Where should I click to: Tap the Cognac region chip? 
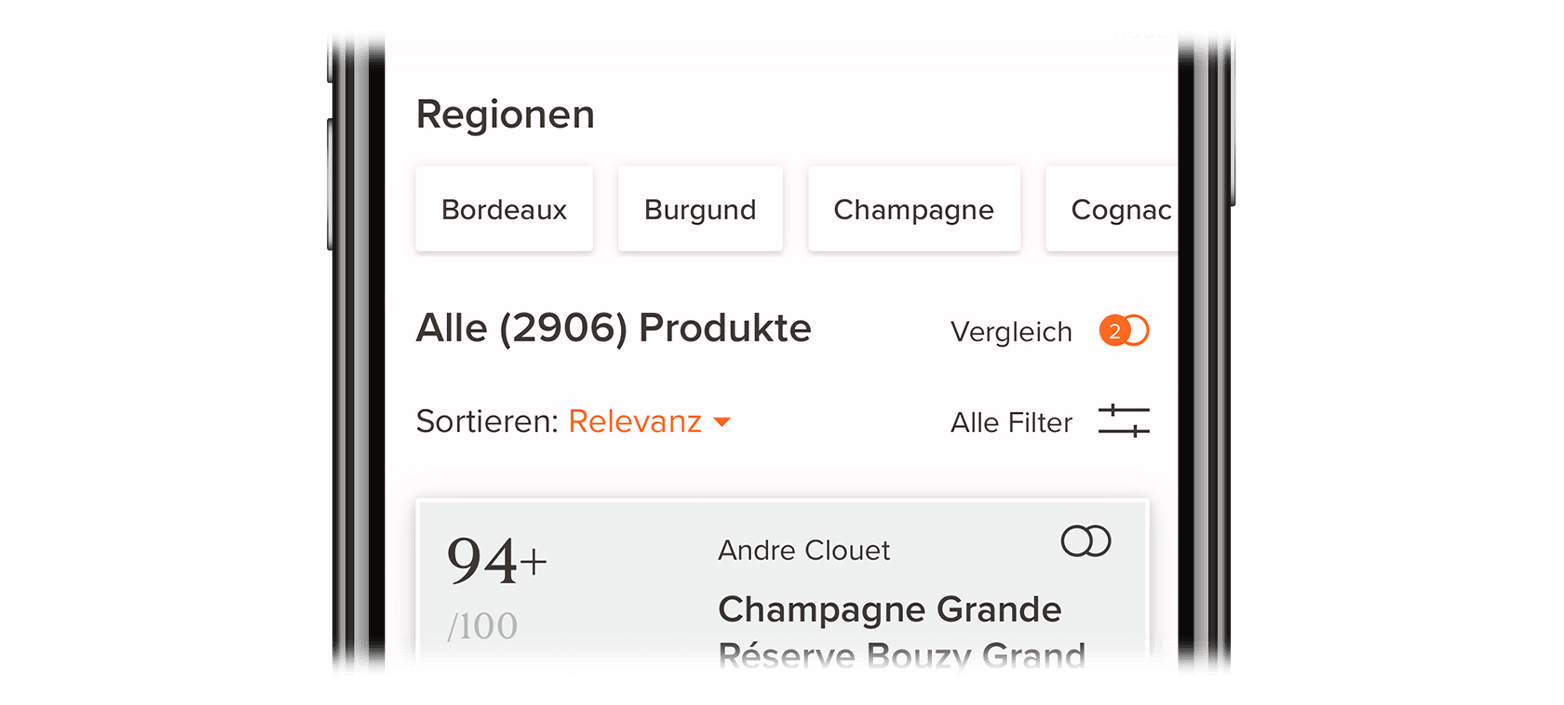click(1112, 209)
